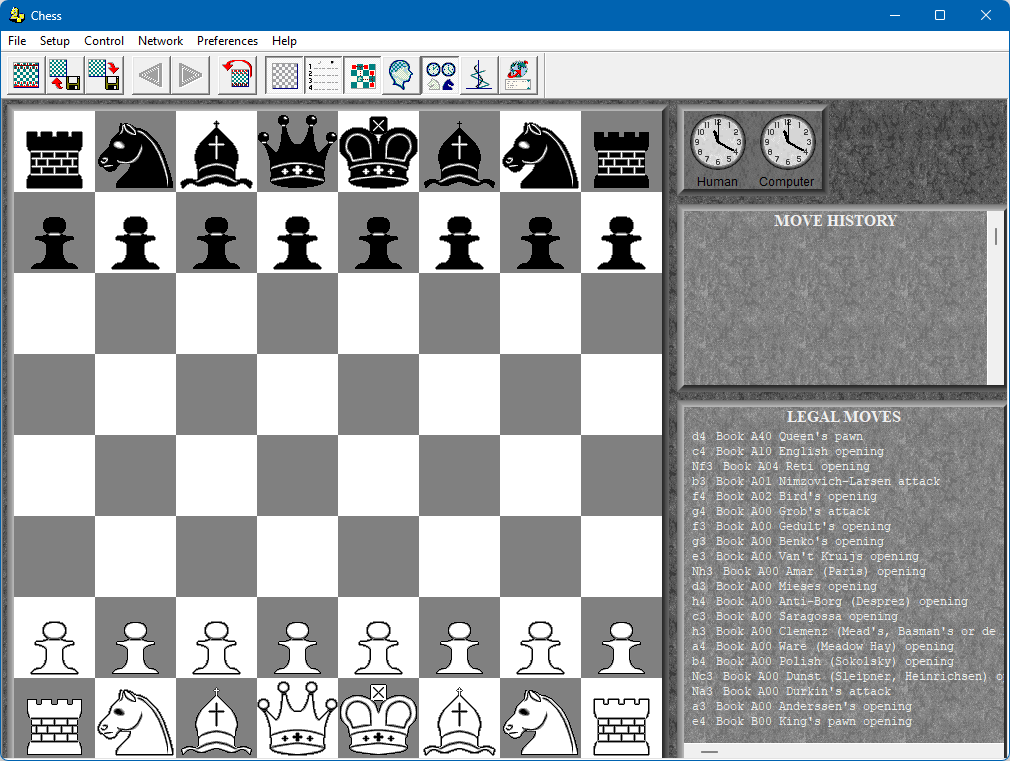Open the Preferences menu
This screenshot has height=761, width=1010.
tap(227, 41)
